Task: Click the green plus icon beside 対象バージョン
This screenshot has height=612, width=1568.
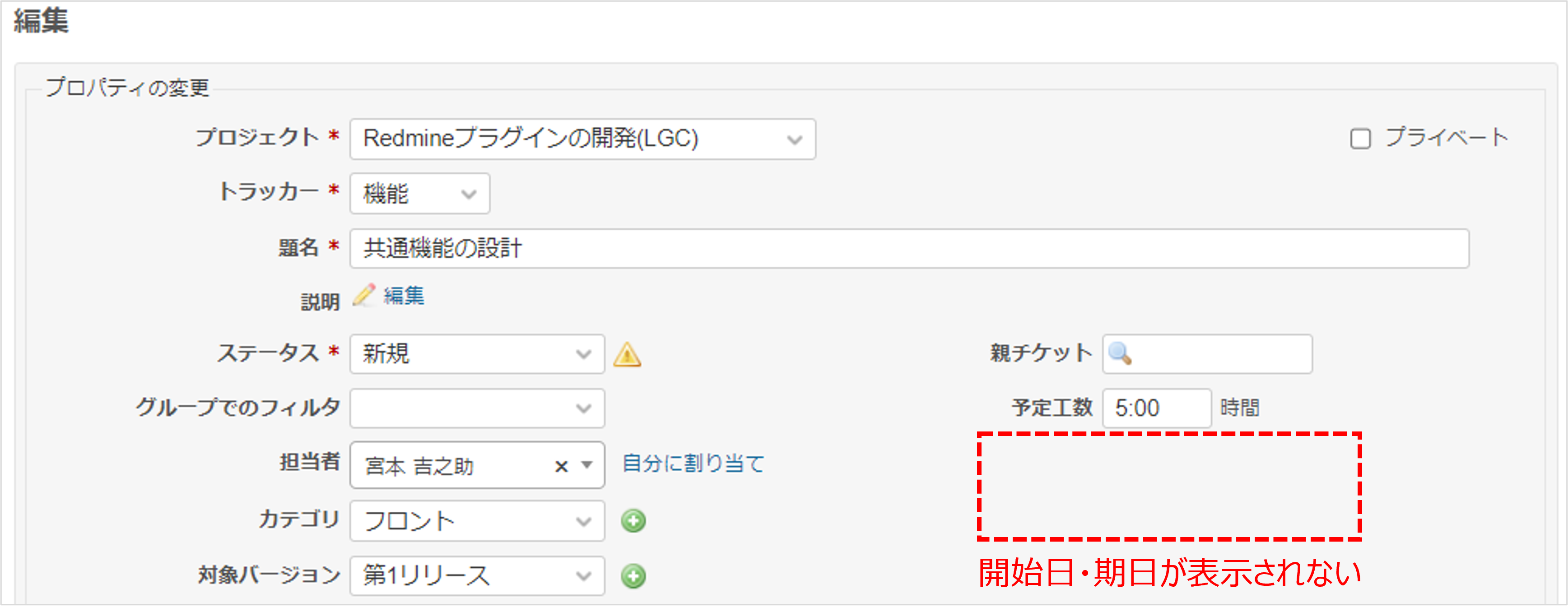Action: (x=633, y=576)
